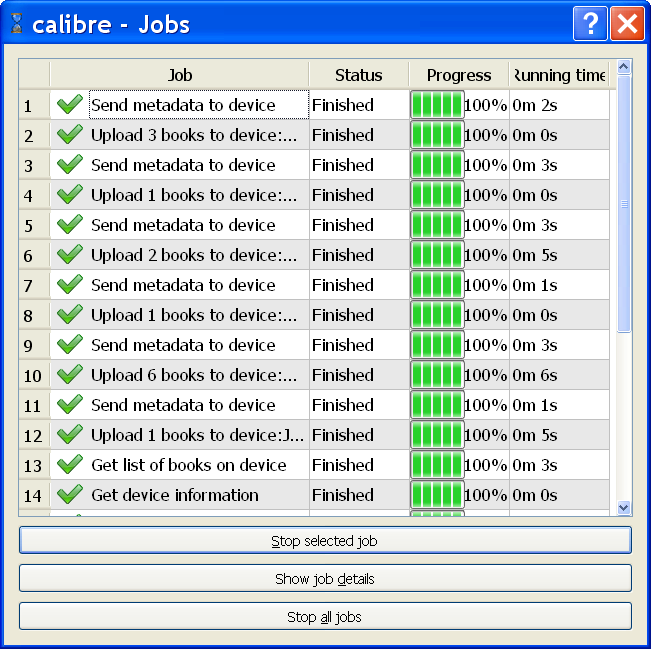Sort by the Status column header

(359, 75)
